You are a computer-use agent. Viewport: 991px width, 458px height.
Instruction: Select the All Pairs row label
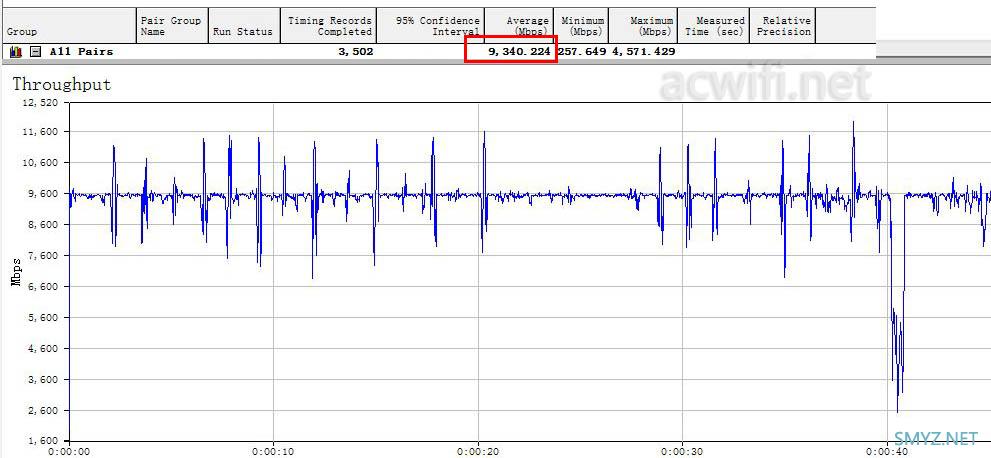[x=81, y=52]
